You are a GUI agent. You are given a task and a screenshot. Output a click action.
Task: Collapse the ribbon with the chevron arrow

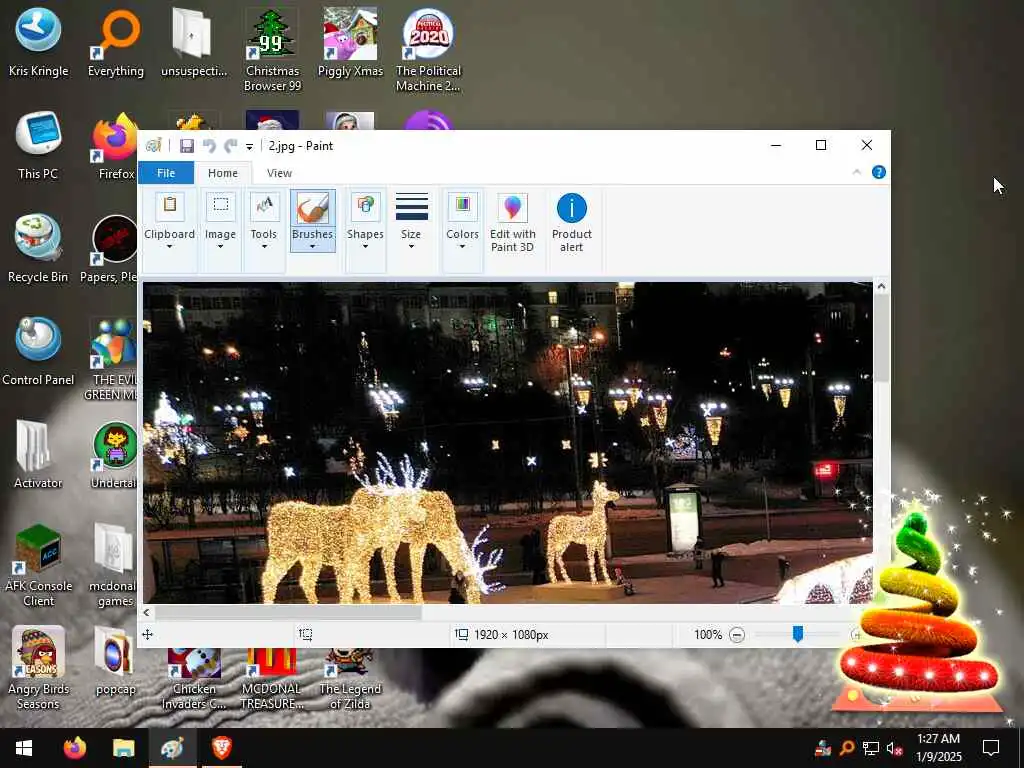point(857,172)
